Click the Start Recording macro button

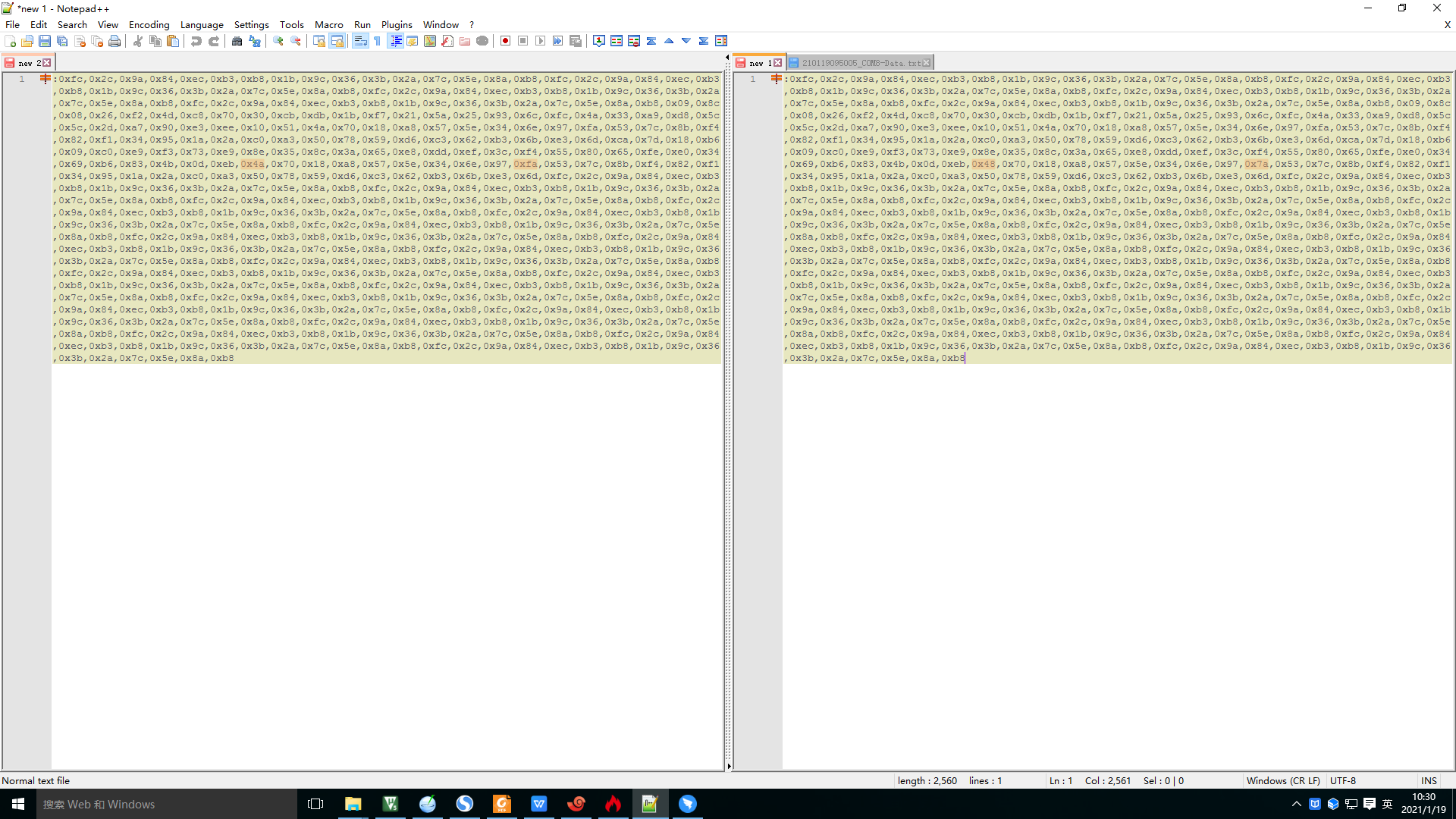(505, 41)
